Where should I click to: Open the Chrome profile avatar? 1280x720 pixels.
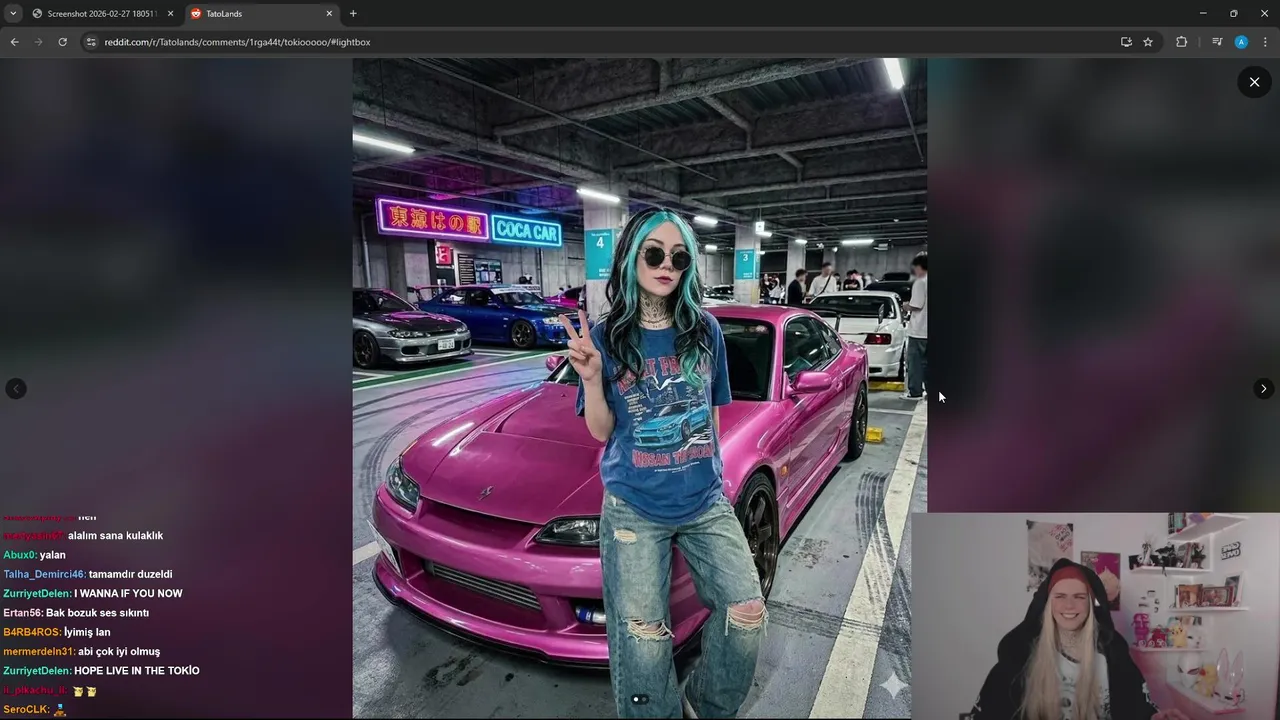[1241, 42]
